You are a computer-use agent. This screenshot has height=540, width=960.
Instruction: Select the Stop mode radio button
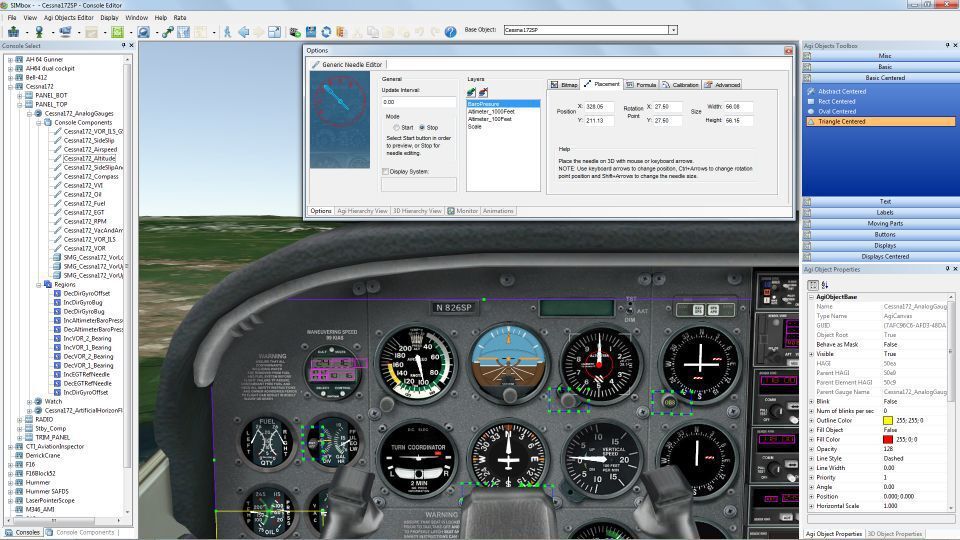[423, 128]
